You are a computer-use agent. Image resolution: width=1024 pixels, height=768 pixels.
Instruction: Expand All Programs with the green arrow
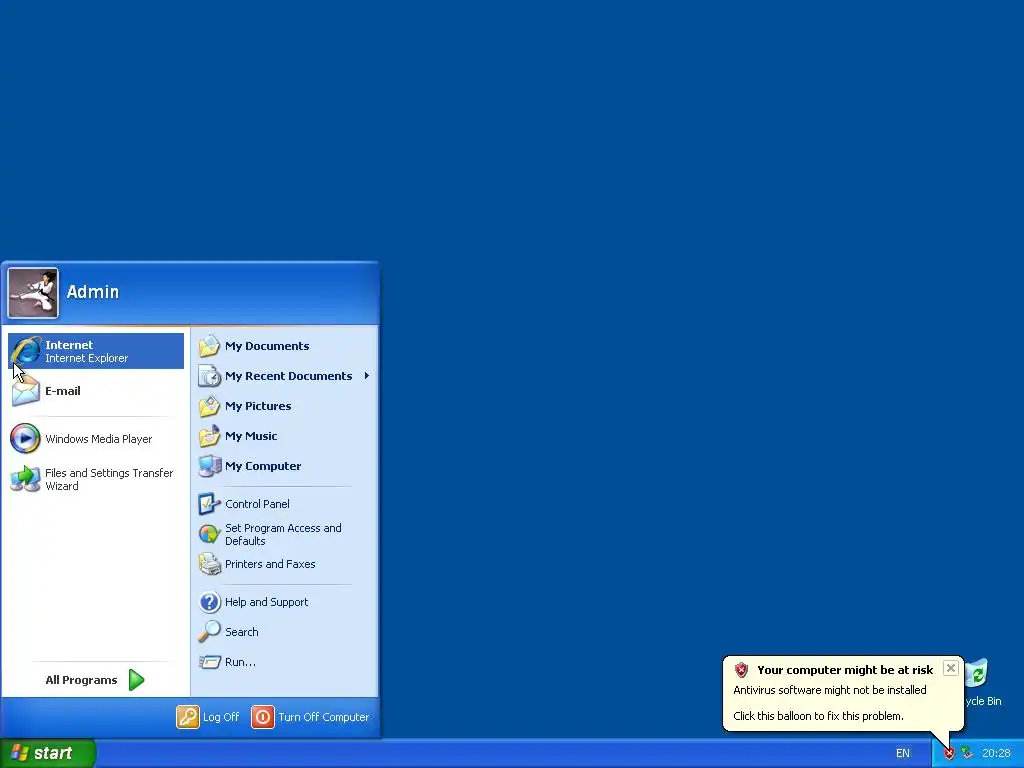tap(136, 680)
